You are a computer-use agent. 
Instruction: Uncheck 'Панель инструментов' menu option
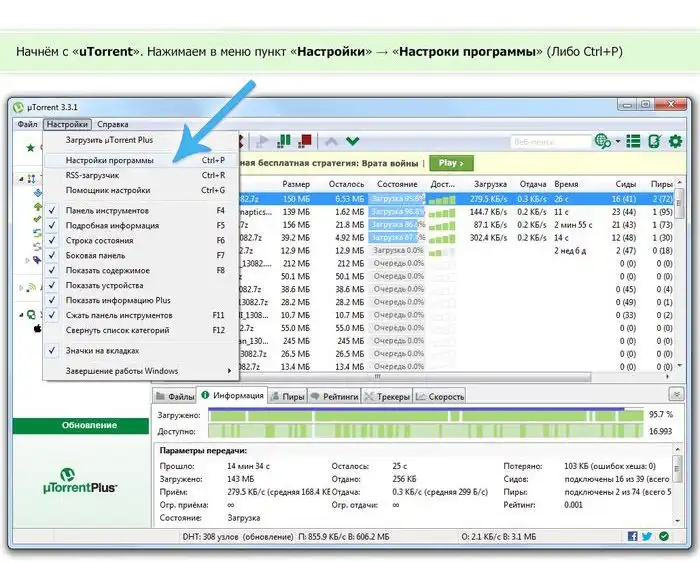click(x=140, y=211)
